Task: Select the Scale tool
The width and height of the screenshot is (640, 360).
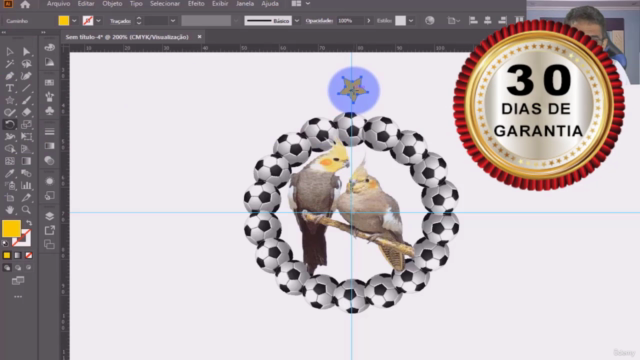Action: coord(26,124)
